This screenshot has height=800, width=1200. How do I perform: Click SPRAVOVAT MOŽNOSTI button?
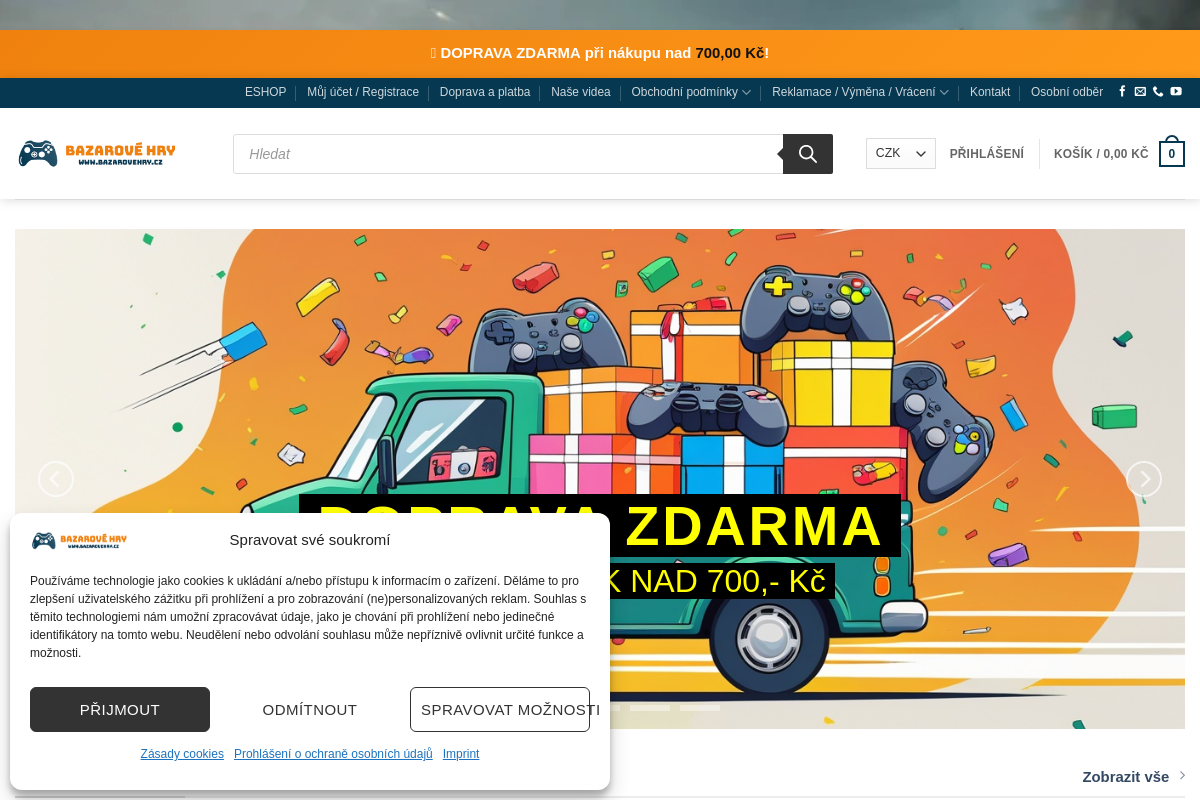coord(500,709)
